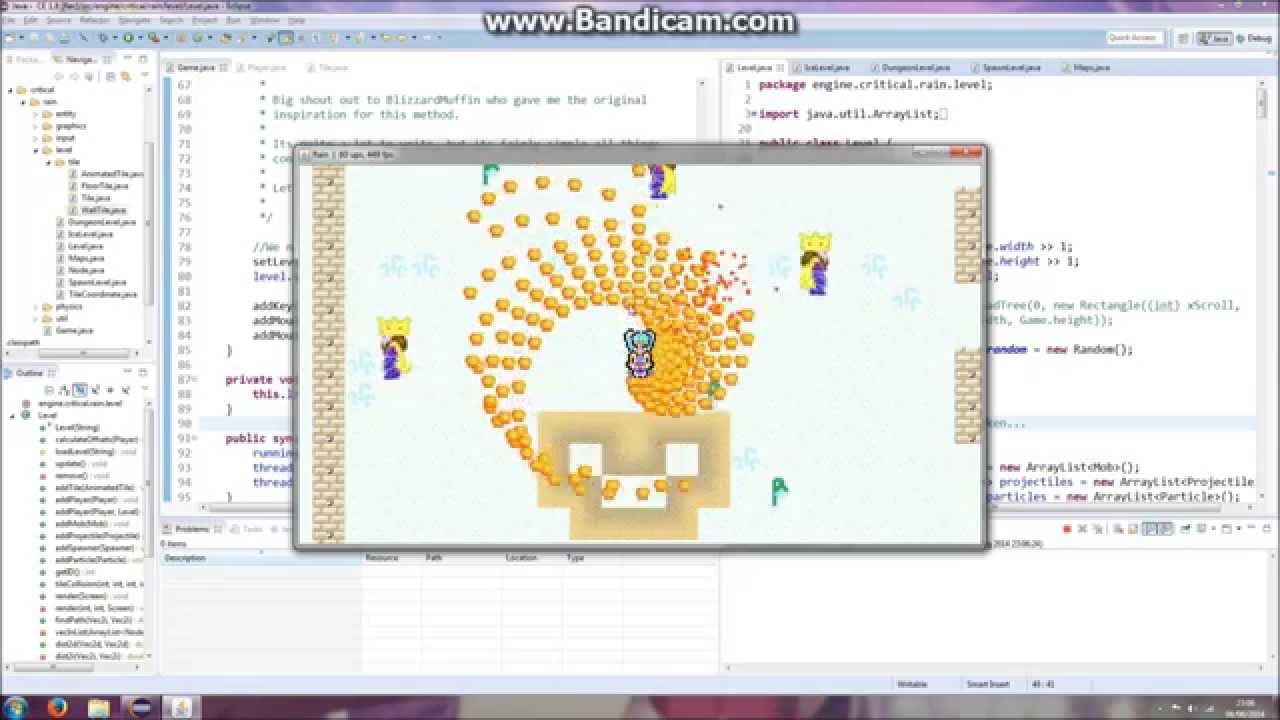Open the Window menu
This screenshot has height=720, width=1280.
(264, 20)
